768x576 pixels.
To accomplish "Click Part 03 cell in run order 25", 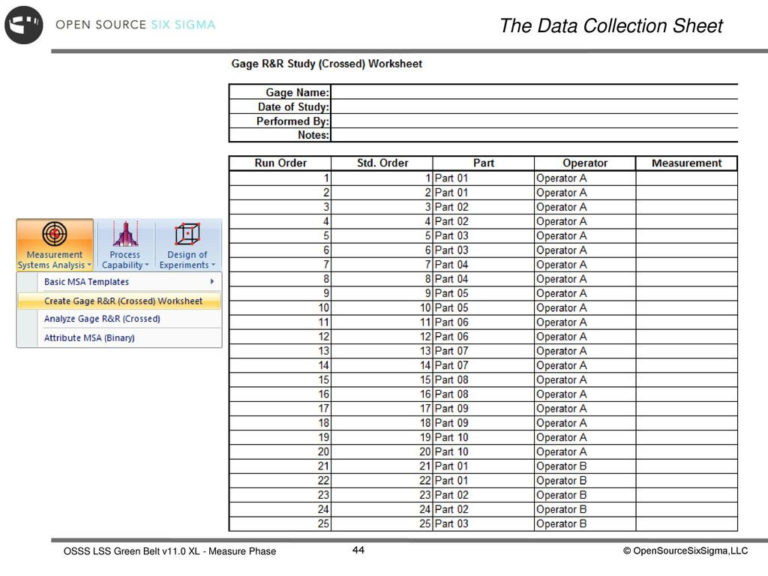I will (483, 524).
